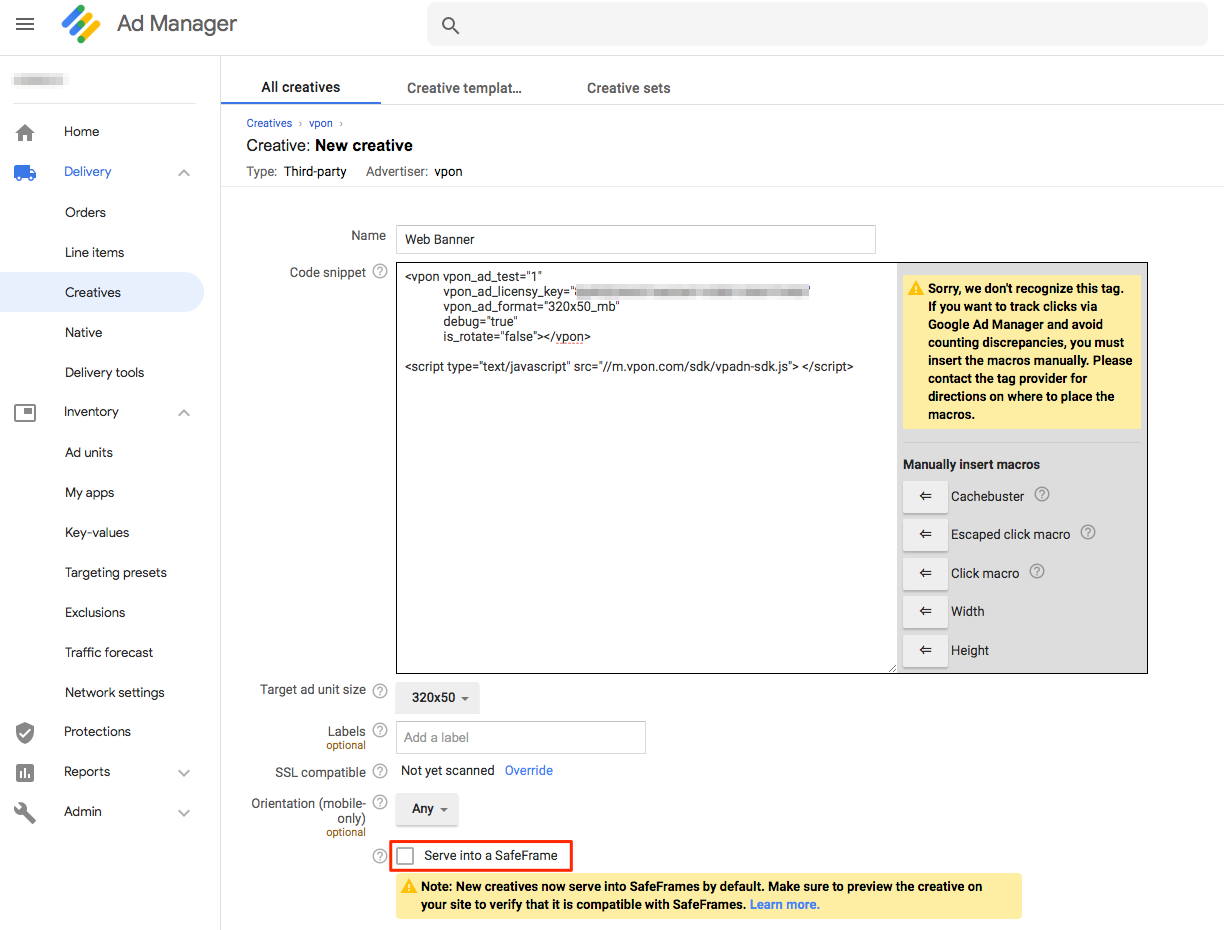Image resolution: width=1224 pixels, height=930 pixels.
Task: Switch to All creatives tab
Action: pyautogui.click(x=301, y=87)
